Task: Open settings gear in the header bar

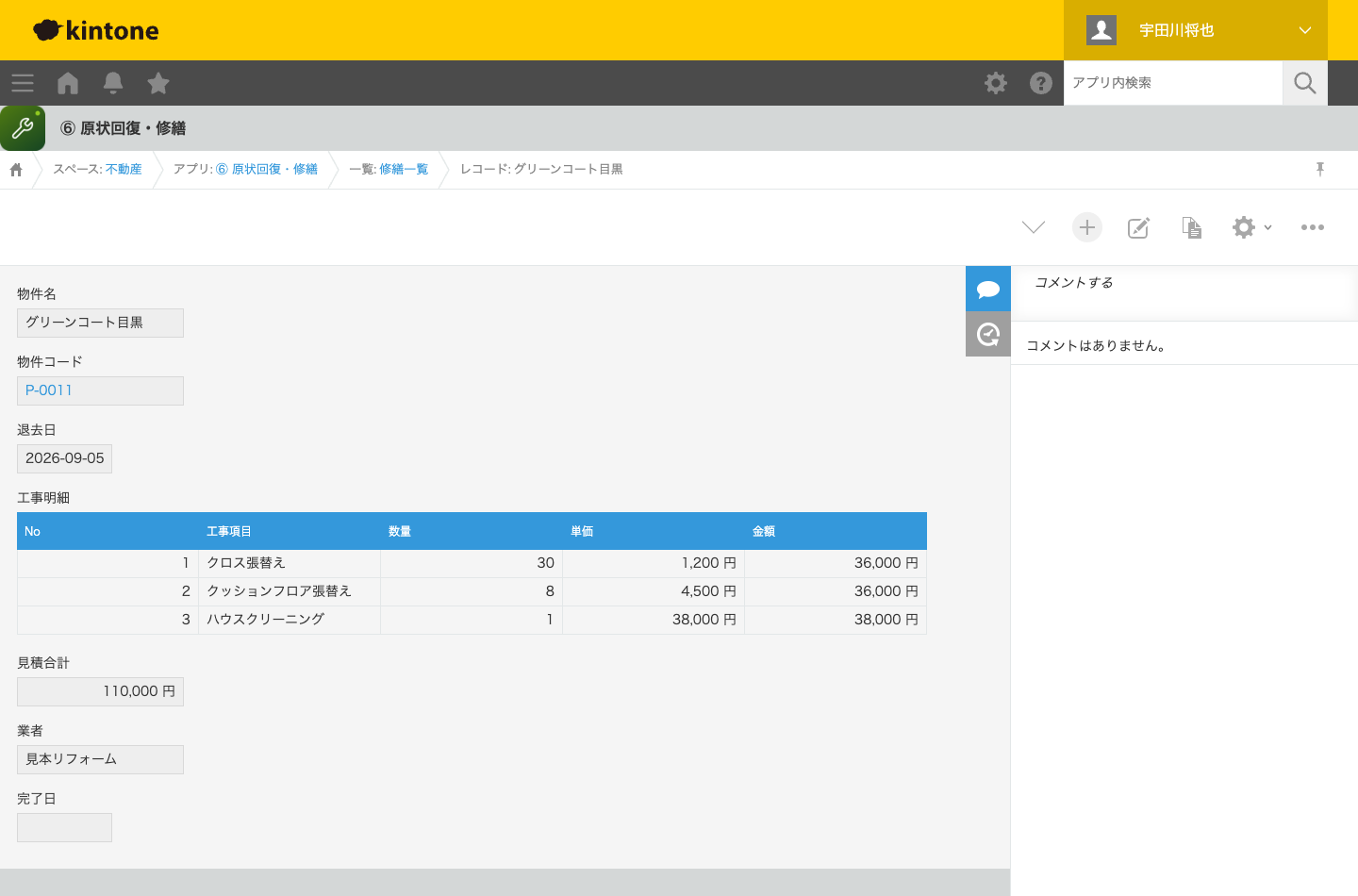Action: [x=996, y=83]
